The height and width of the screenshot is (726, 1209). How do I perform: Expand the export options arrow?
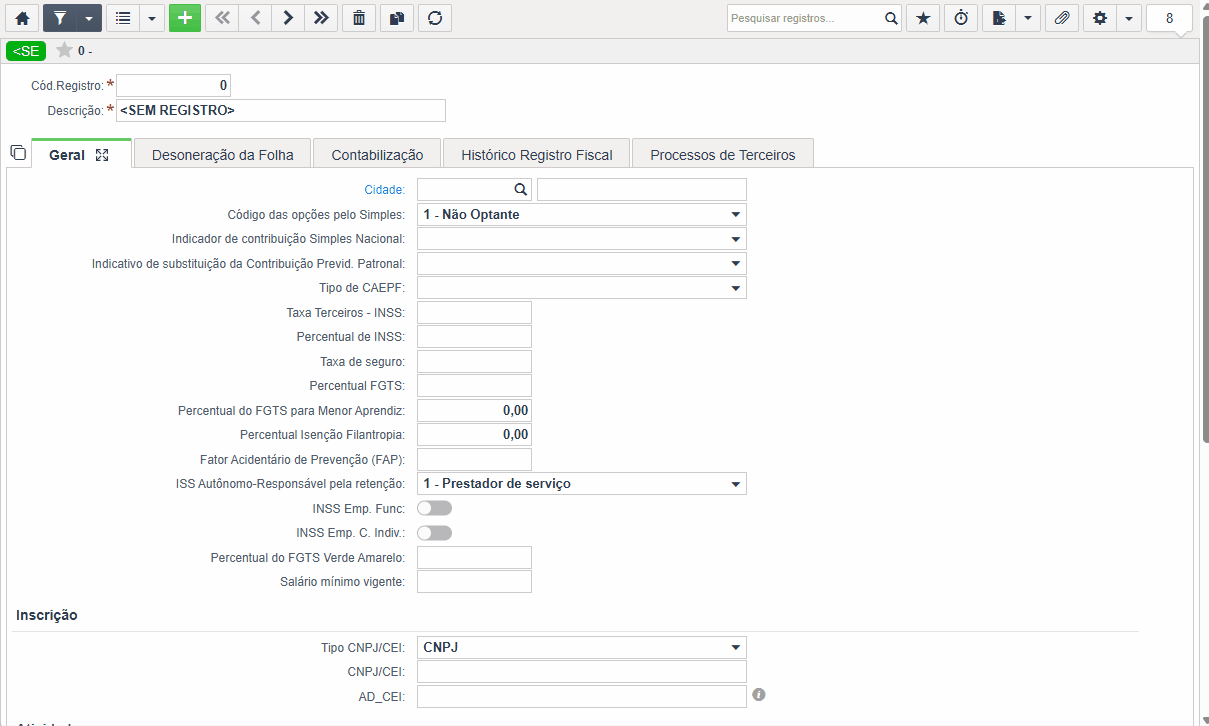click(1028, 18)
